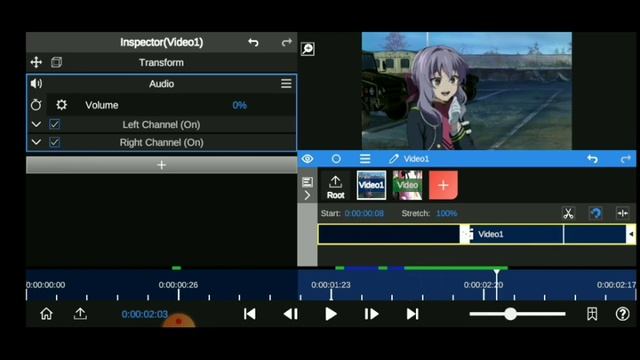Open the Volume settings gear
This screenshot has height=360, width=640.
(62, 105)
